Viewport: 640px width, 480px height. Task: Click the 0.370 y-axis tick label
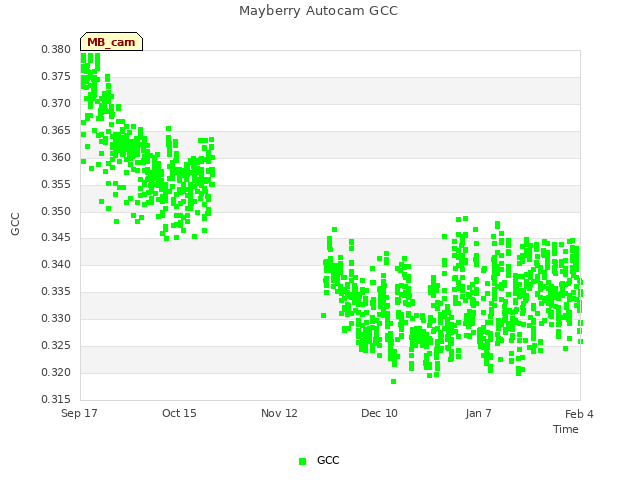[56, 103]
